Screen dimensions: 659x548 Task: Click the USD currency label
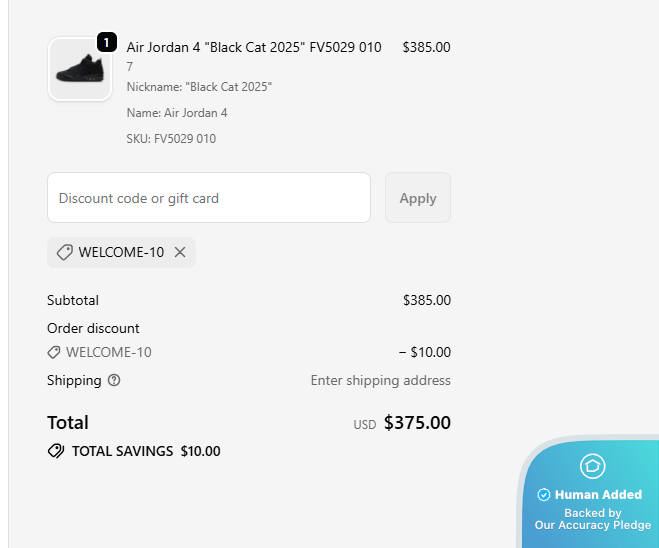click(364, 425)
